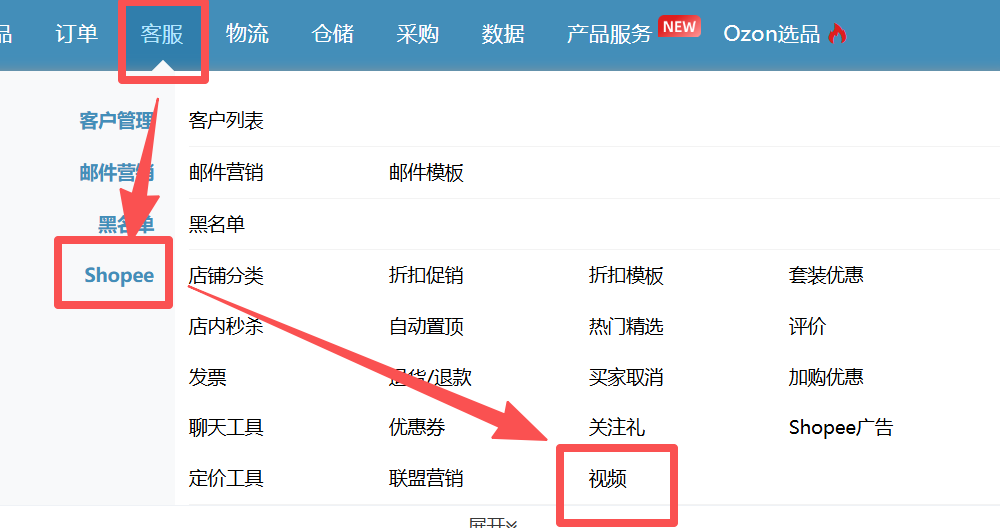Open the 产品服务 menu
The width and height of the screenshot is (1000, 528).
pos(609,34)
